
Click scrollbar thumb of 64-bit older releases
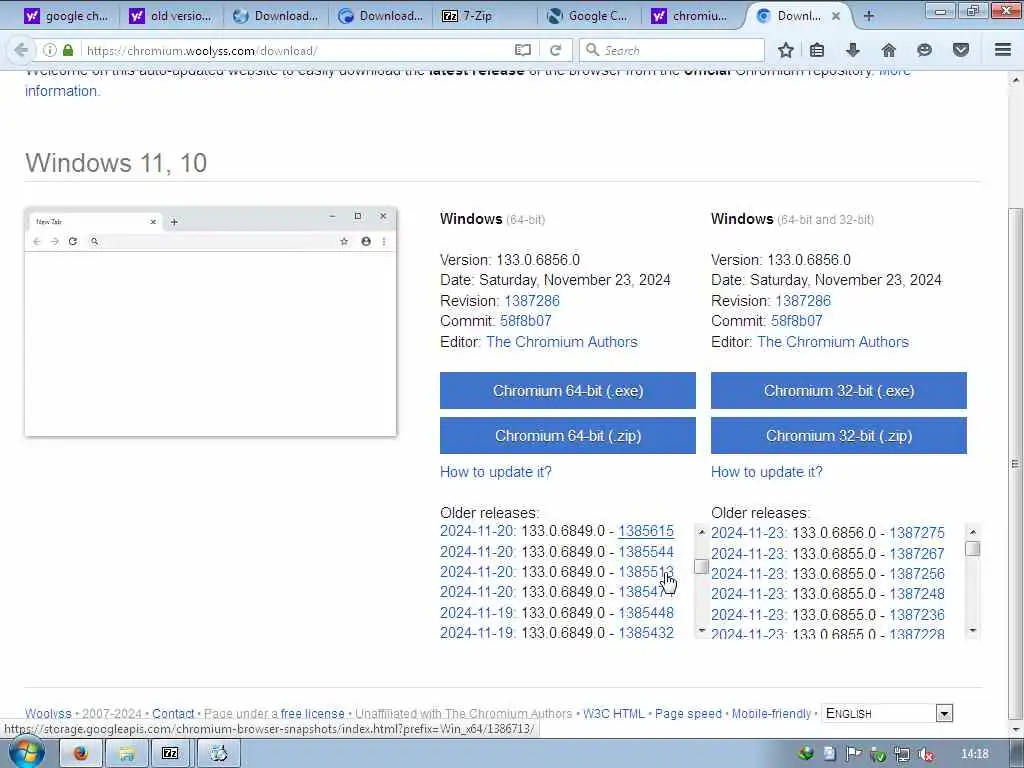(701, 566)
